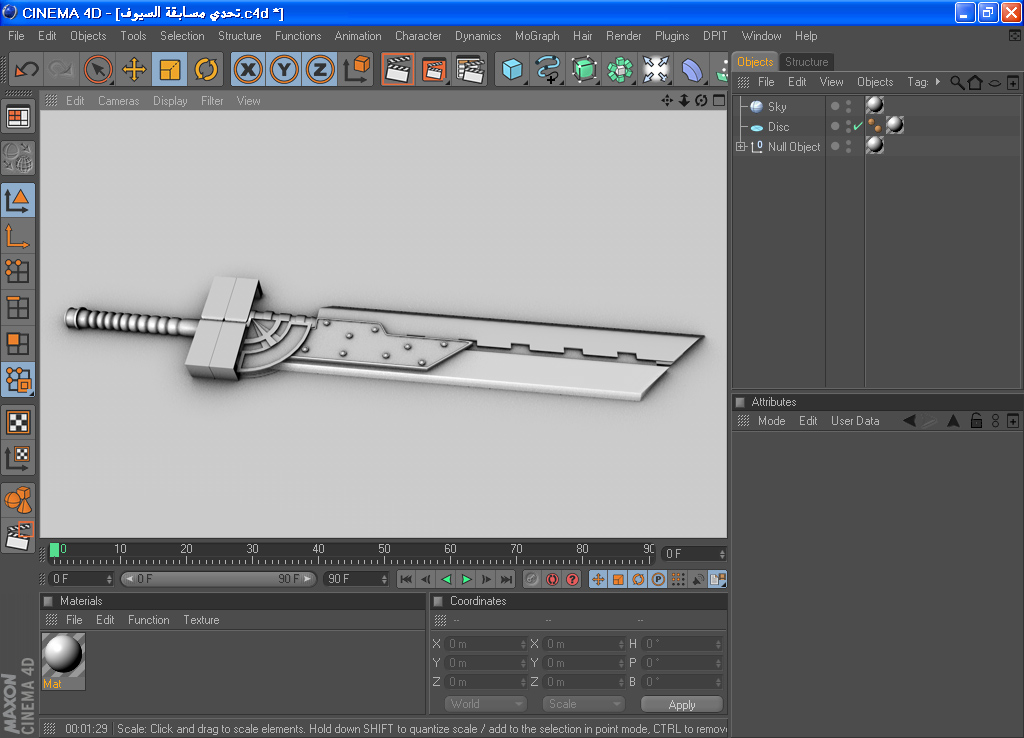Select the Object Axis tool
1024x738 pixels.
(x=18, y=236)
